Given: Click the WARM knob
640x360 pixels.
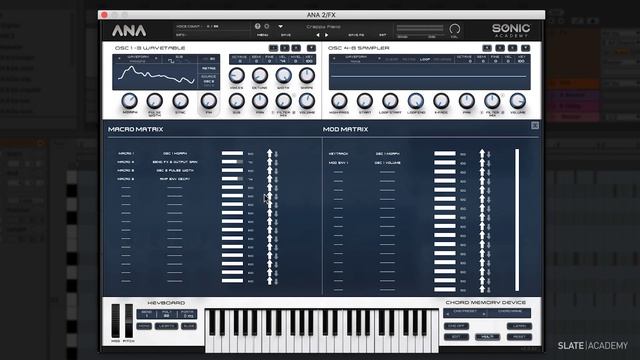Looking at the screenshot, I should [307, 76].
